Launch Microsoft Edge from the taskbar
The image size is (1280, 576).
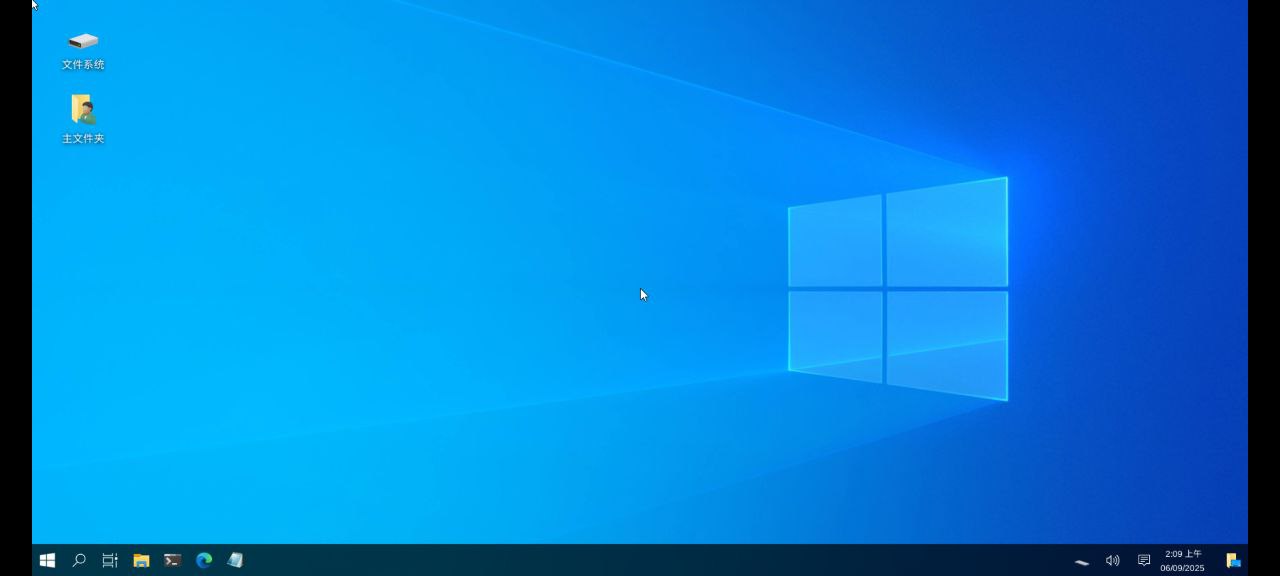[x=204, y=560]
